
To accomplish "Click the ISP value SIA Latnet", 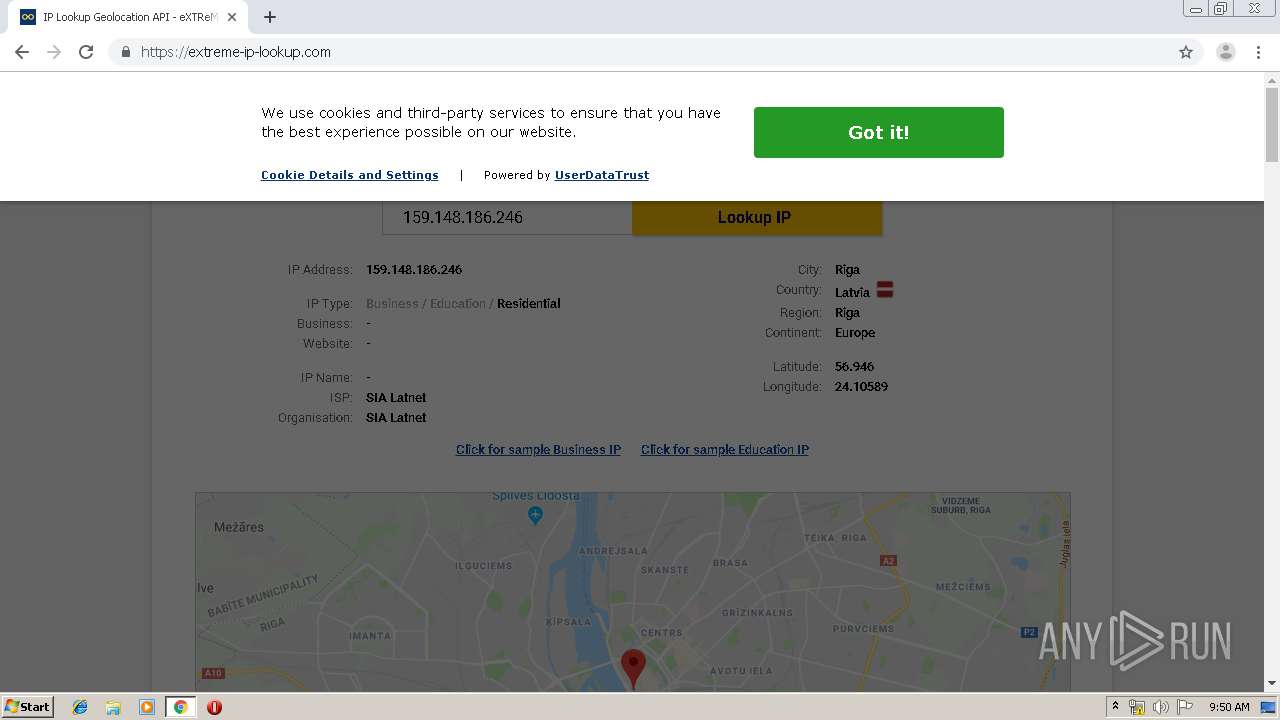I will point(396,398).
